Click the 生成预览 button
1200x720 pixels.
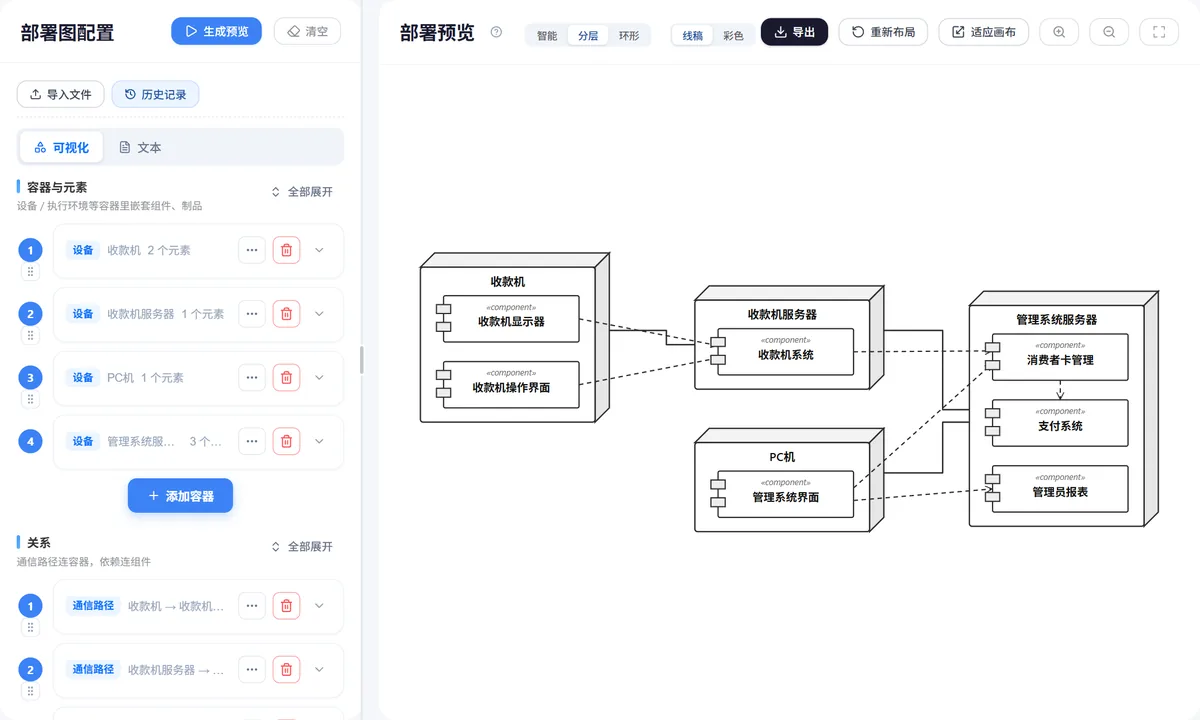click(x=216, y=31)
